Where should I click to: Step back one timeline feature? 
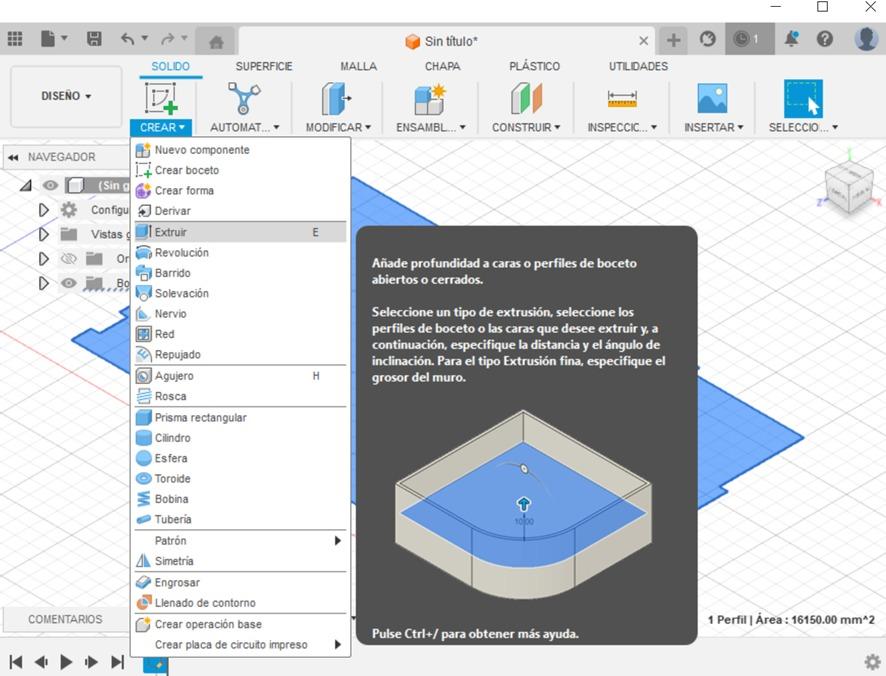point(41,662)
